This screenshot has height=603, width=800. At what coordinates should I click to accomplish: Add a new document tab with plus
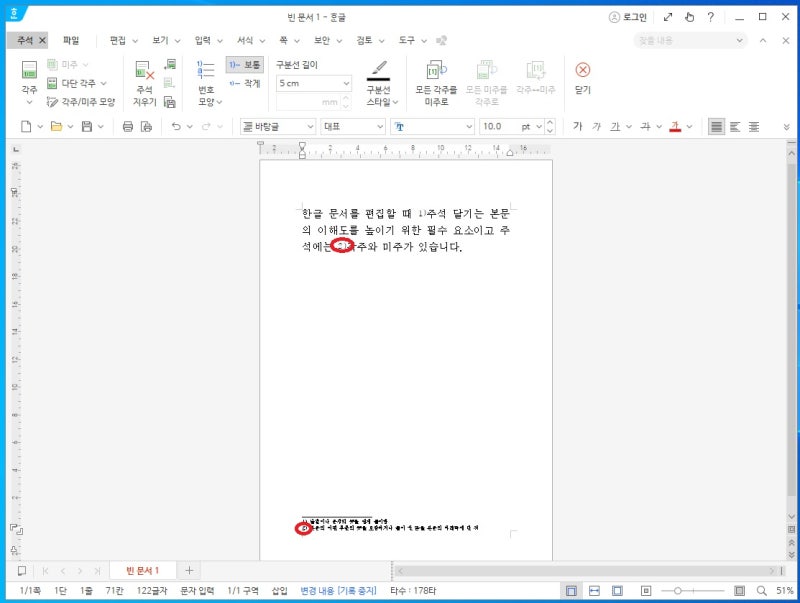tap(189, 570)
